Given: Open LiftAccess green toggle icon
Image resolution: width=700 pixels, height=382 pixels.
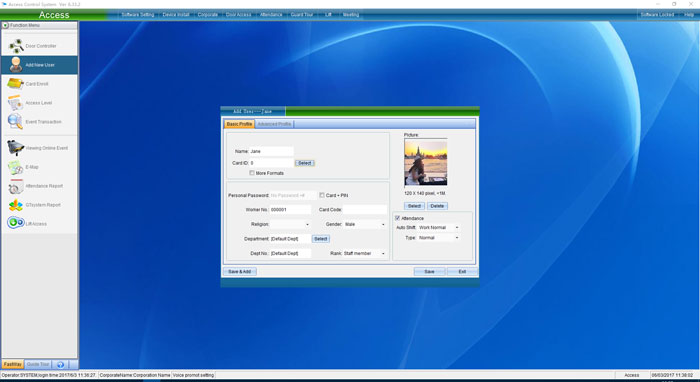Looking at the screenshot, I should [15, 223].
